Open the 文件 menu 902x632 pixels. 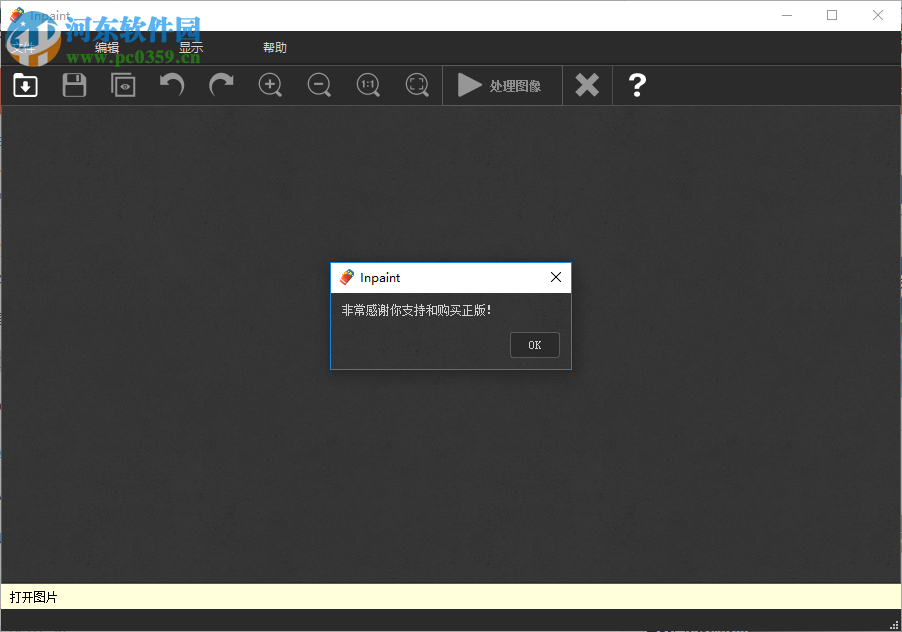(x=22, y=46)
